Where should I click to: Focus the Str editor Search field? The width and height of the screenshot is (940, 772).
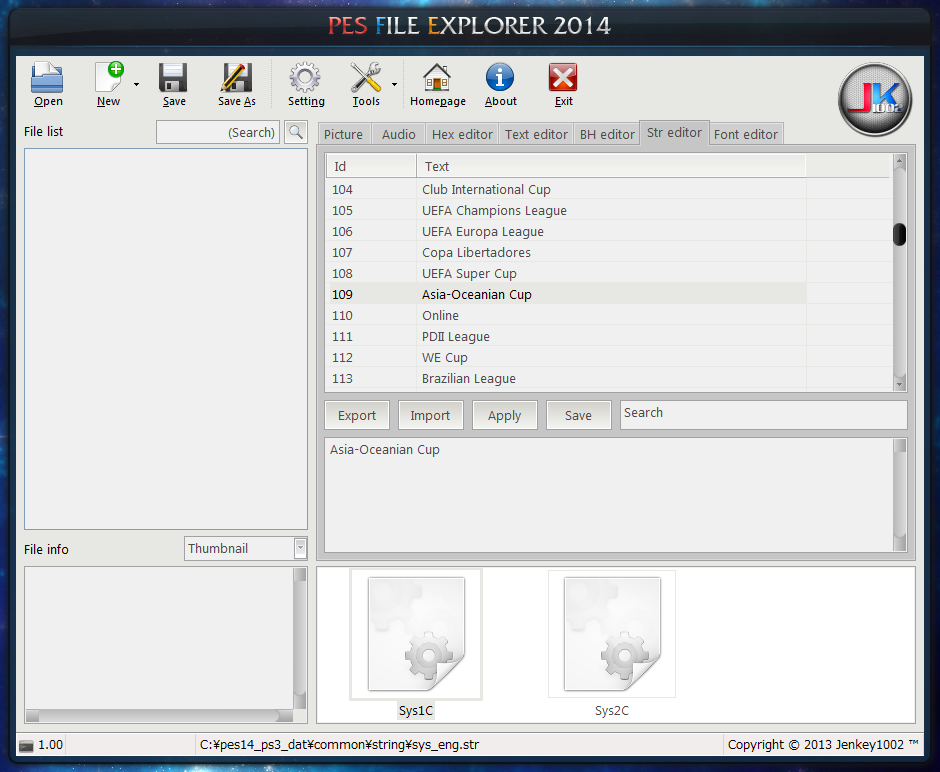(763, 414)
